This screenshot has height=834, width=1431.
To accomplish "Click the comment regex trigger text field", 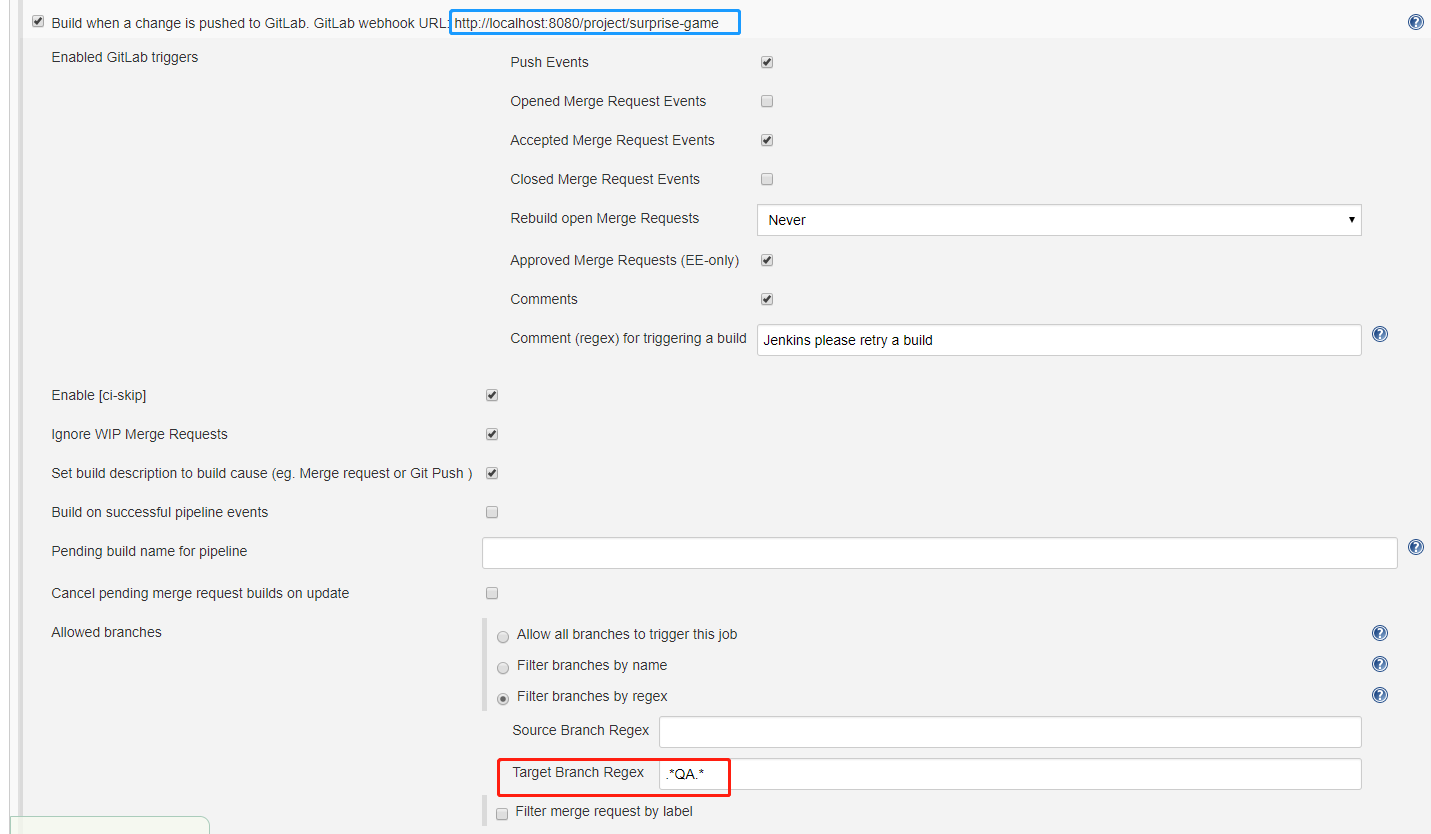I will (1058, 340).
